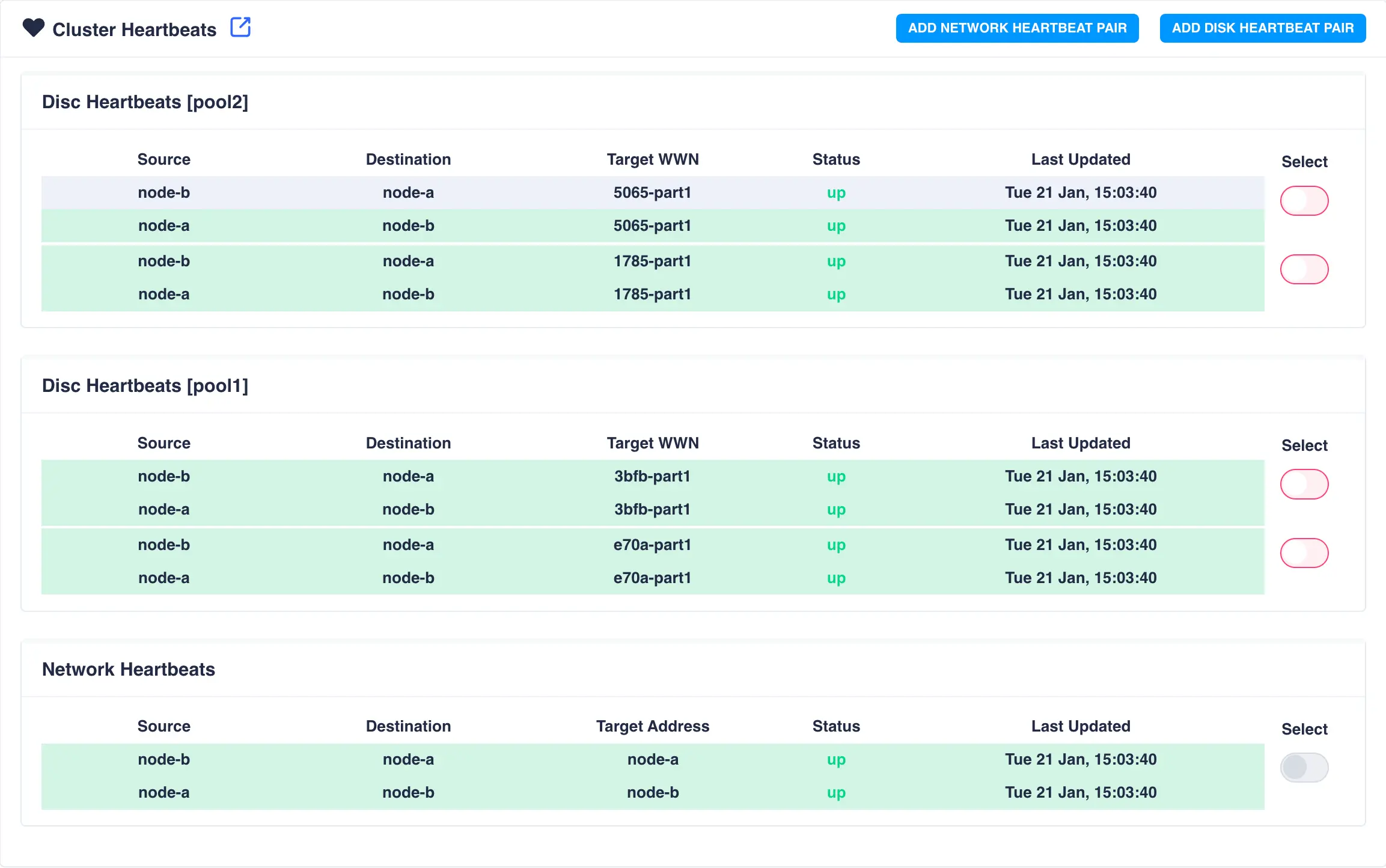This screenshot has width=1386, height=868.
Task: Click the Disc Heartbeats [pool2] heading
Action: pyautogui.click(x=145, y=102)
